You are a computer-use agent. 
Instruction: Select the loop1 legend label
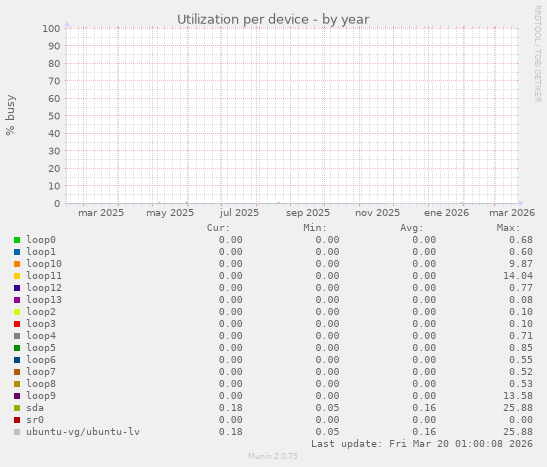(x=41, y=252)
